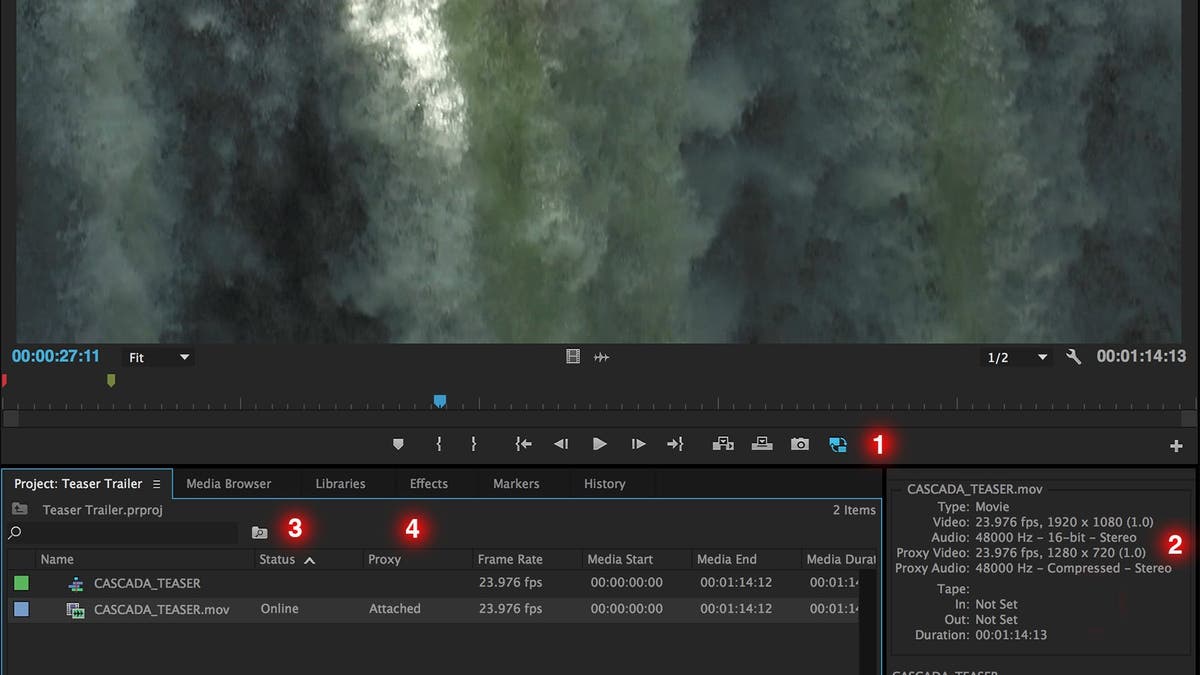Click the Drag Audio Only waveform icon

[603, 356]
